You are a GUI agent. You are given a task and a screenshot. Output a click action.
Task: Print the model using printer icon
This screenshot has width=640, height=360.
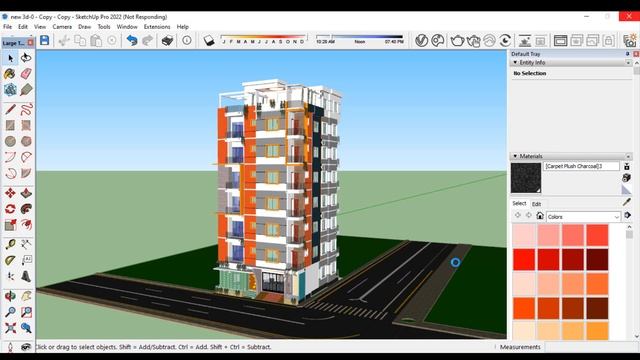point(167,40)
